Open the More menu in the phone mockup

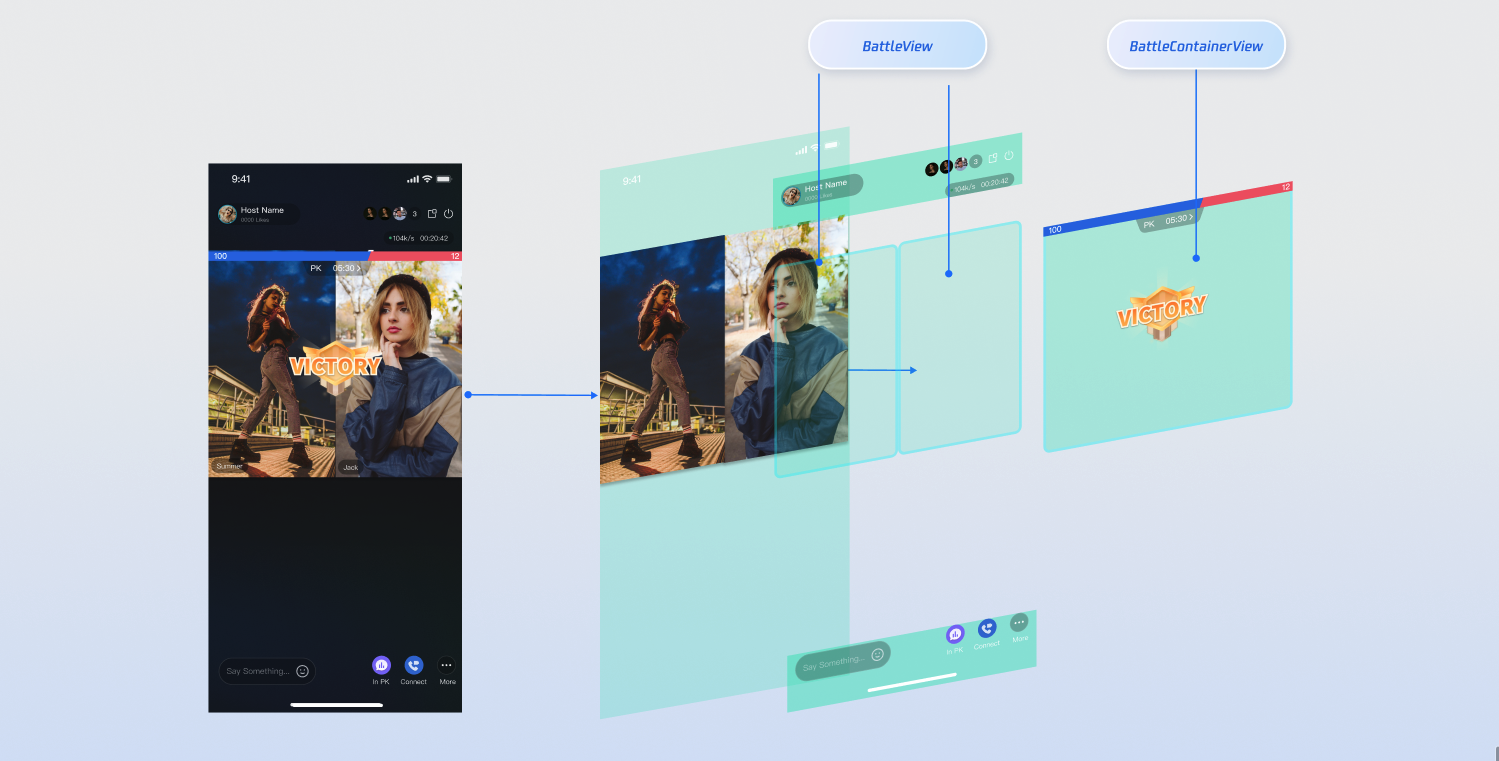pos(447,665)
